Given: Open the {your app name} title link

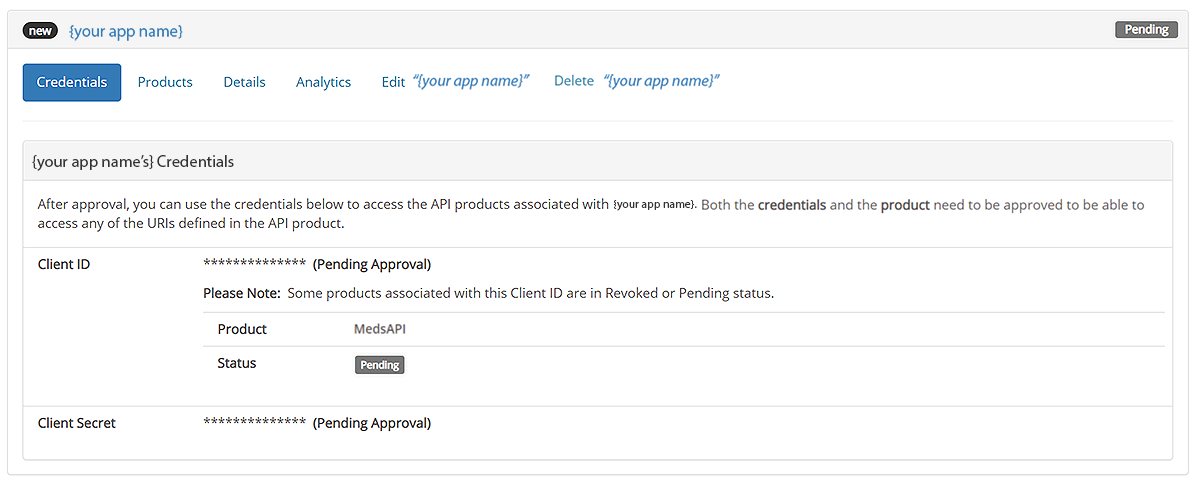Looking at the screenshot, I should point(126,32).
